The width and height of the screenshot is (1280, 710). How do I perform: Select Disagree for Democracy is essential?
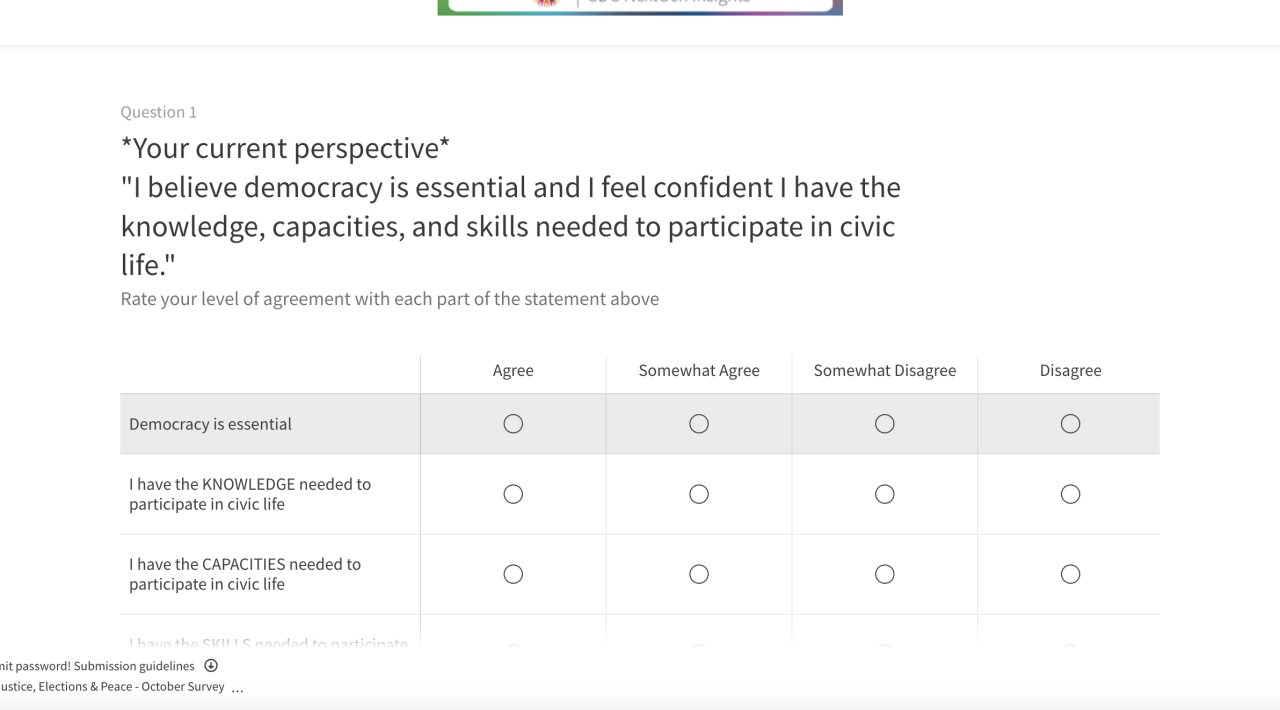[1070, 424]
